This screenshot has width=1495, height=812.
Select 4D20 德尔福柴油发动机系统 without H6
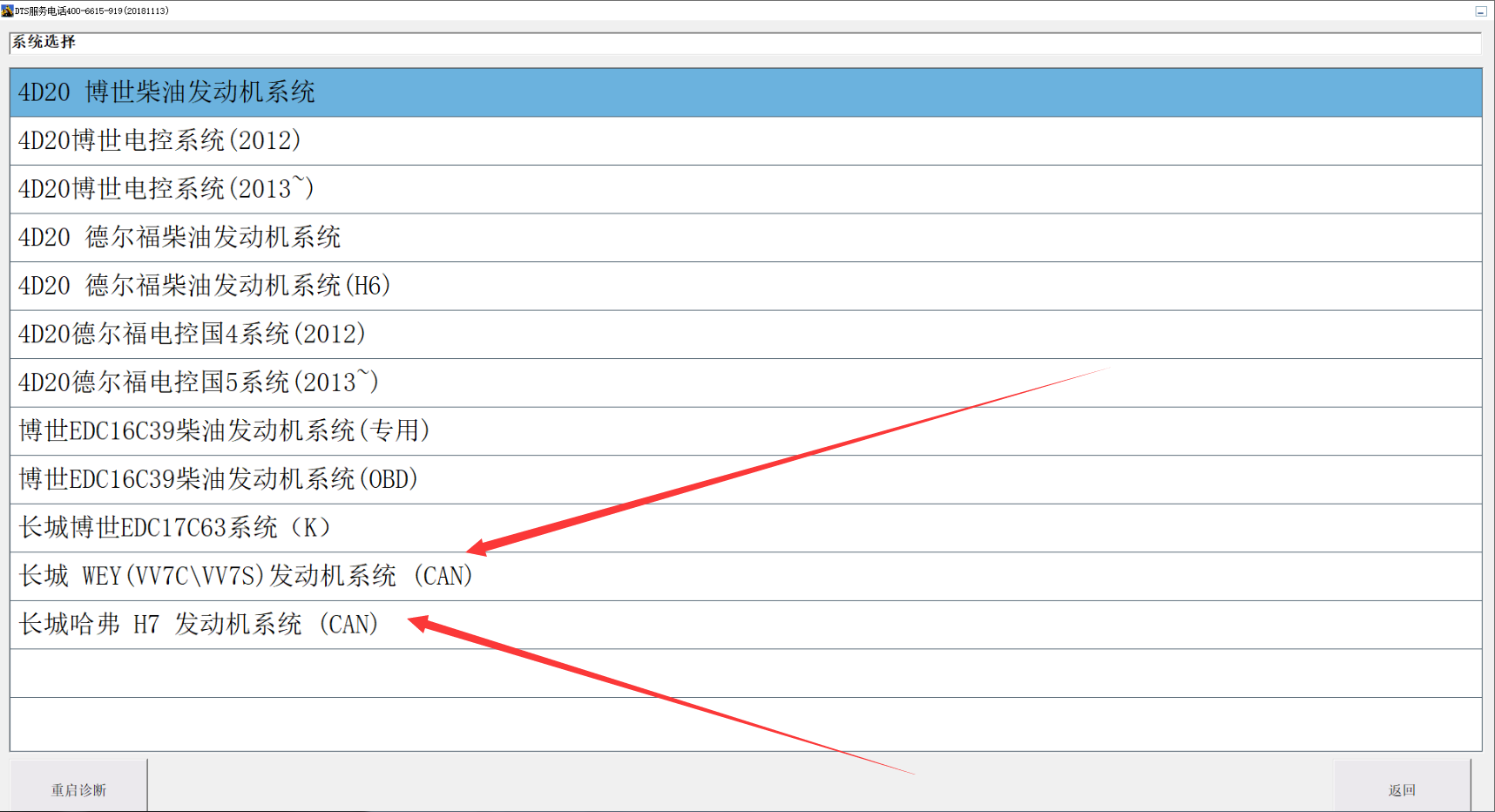click(x=746, y=238)
